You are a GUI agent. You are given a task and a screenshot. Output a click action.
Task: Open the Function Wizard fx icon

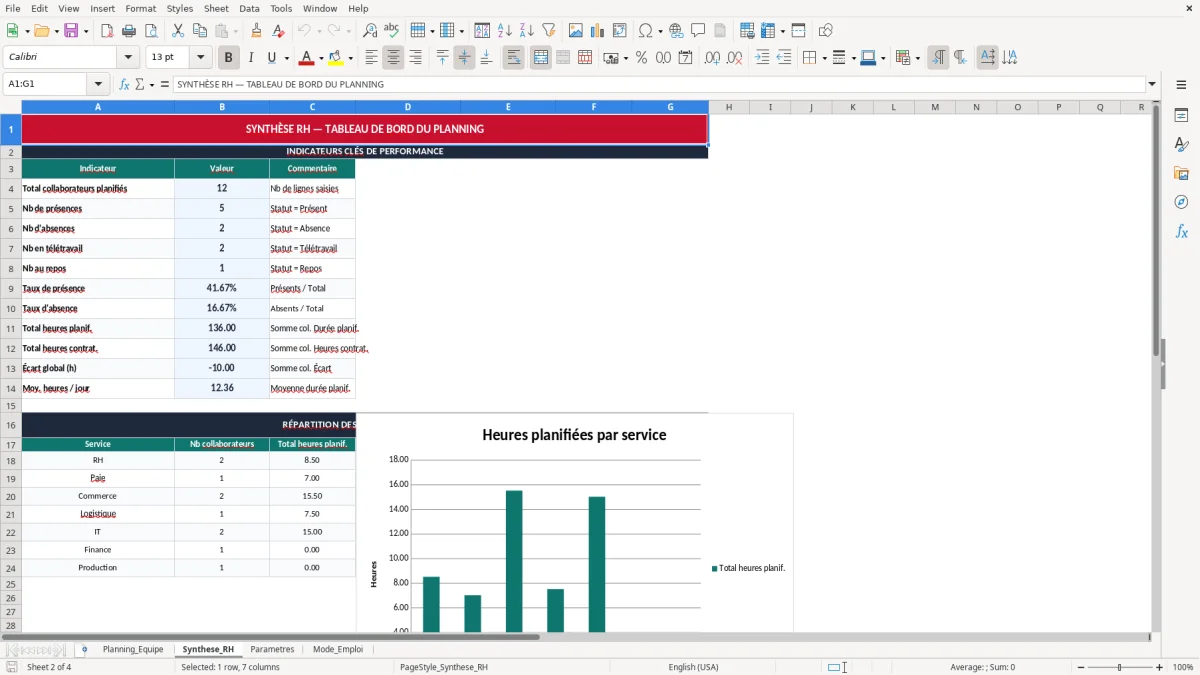(125, 85)
